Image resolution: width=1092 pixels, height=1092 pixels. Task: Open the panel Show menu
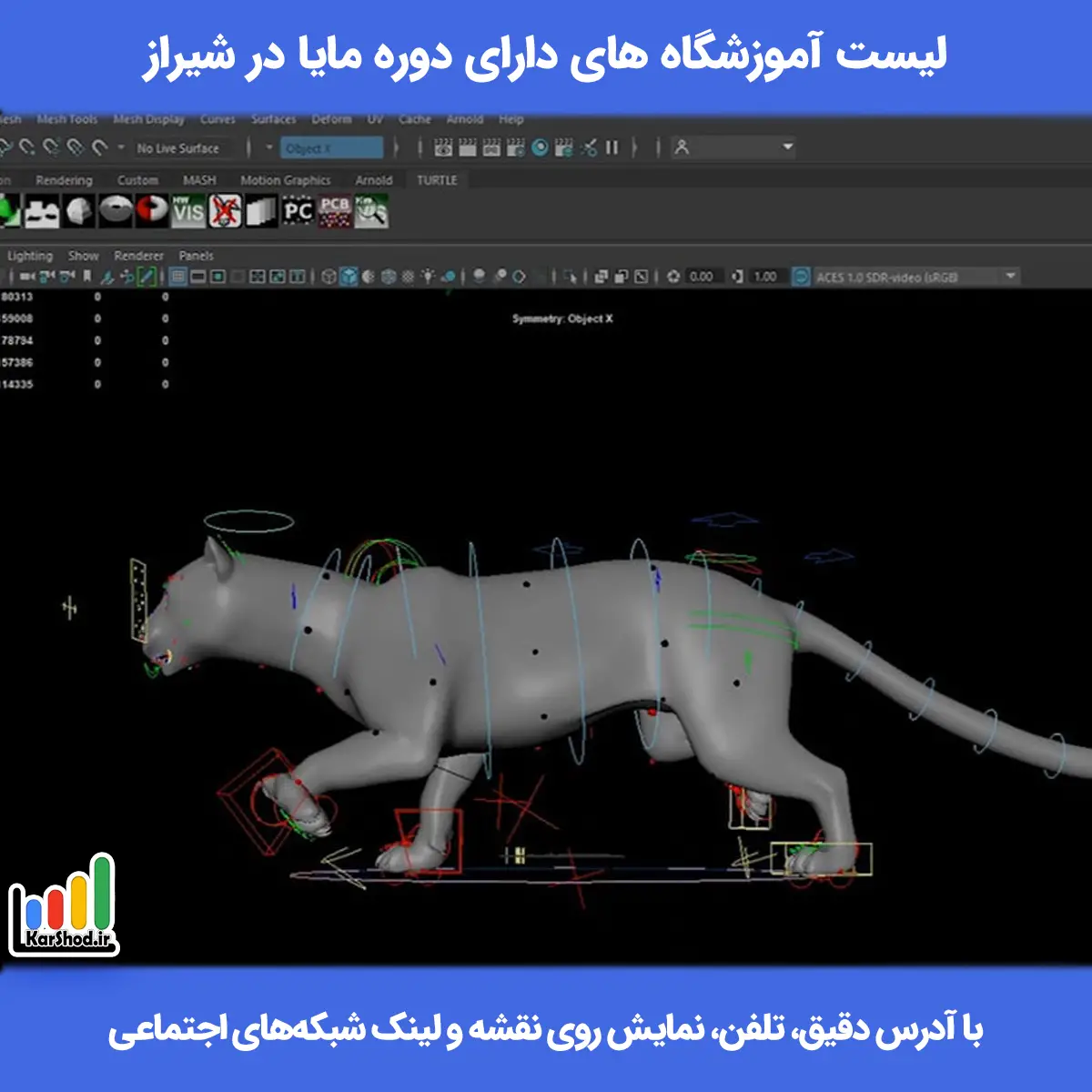pyautogui.click(x=83, y=256)
